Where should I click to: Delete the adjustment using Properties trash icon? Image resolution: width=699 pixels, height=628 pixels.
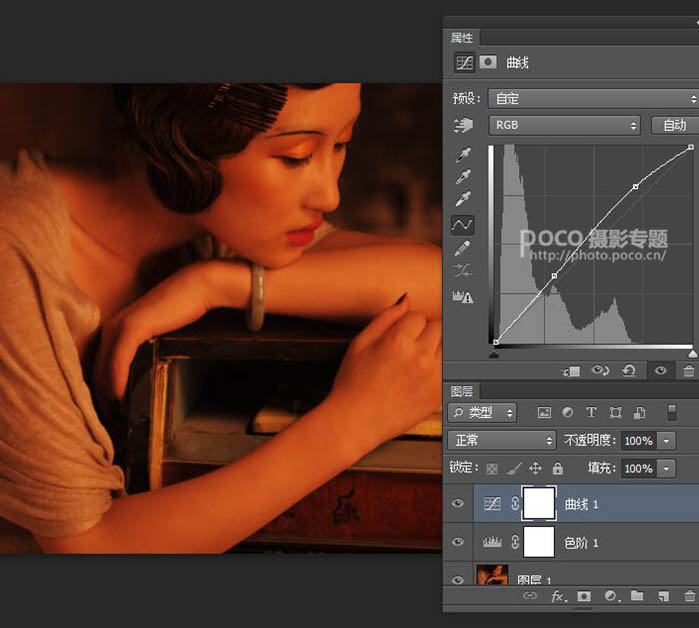point(688,371)
